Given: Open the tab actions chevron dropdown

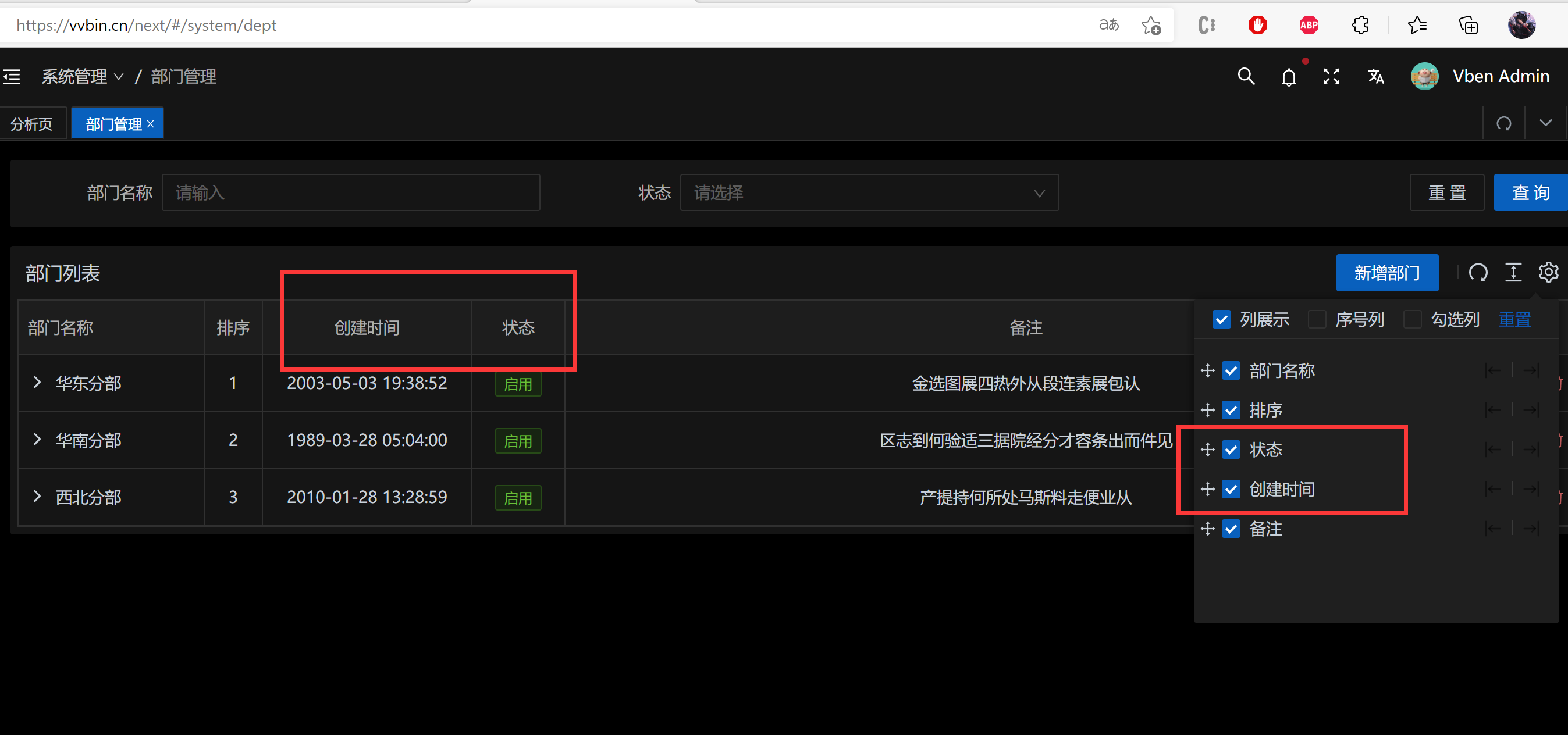Looking at the screenshot, I should pyautogui.click(x=1545, y=123).
